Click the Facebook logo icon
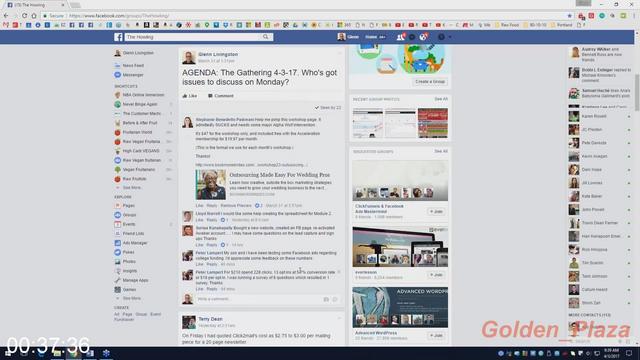Viewport: 640px width, 360px height. (118, 37)
